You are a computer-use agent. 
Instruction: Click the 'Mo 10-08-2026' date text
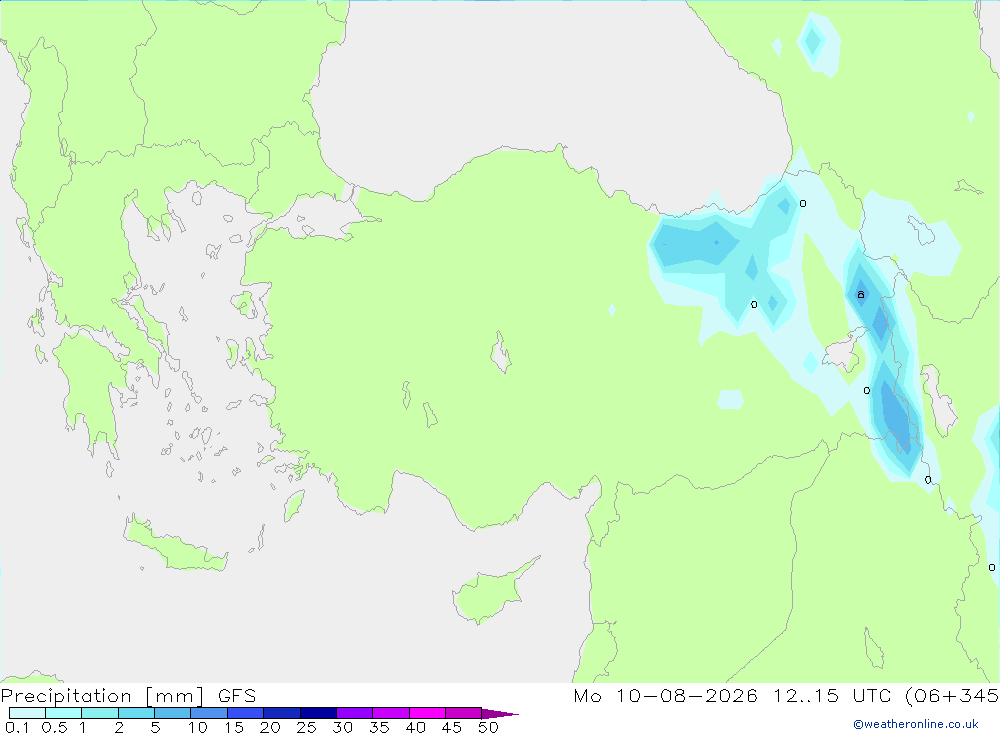666,696
